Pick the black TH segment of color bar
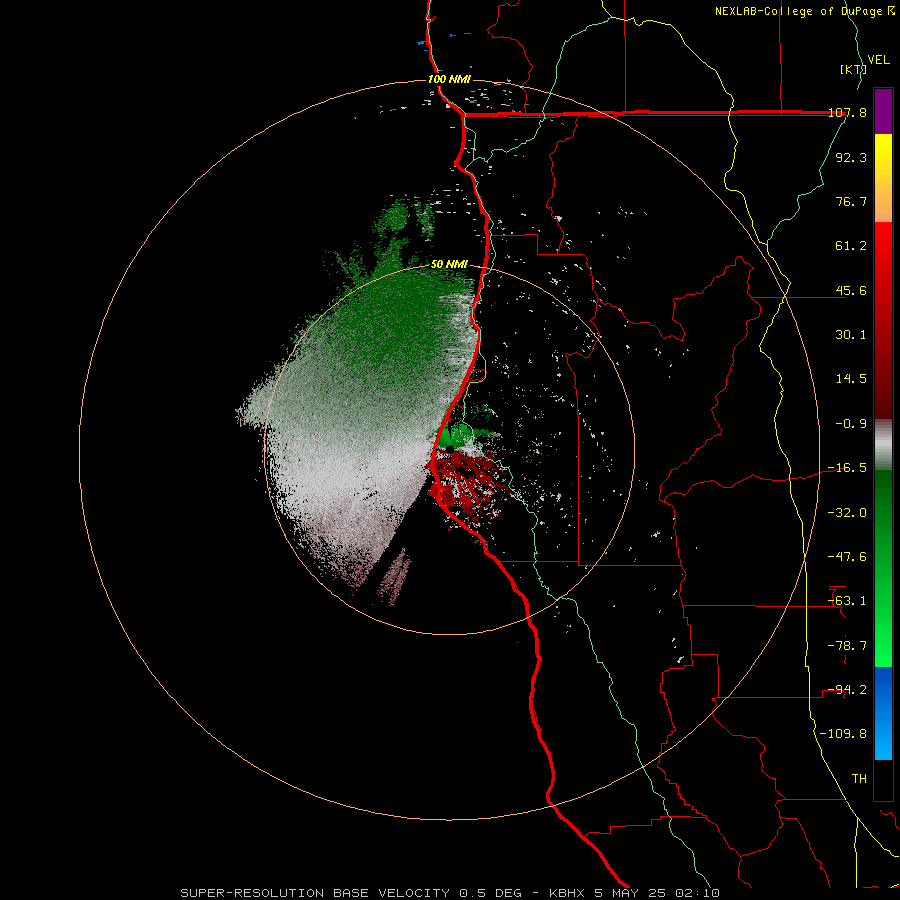Viewport: 900px width, 900px height. coord(883,780)
